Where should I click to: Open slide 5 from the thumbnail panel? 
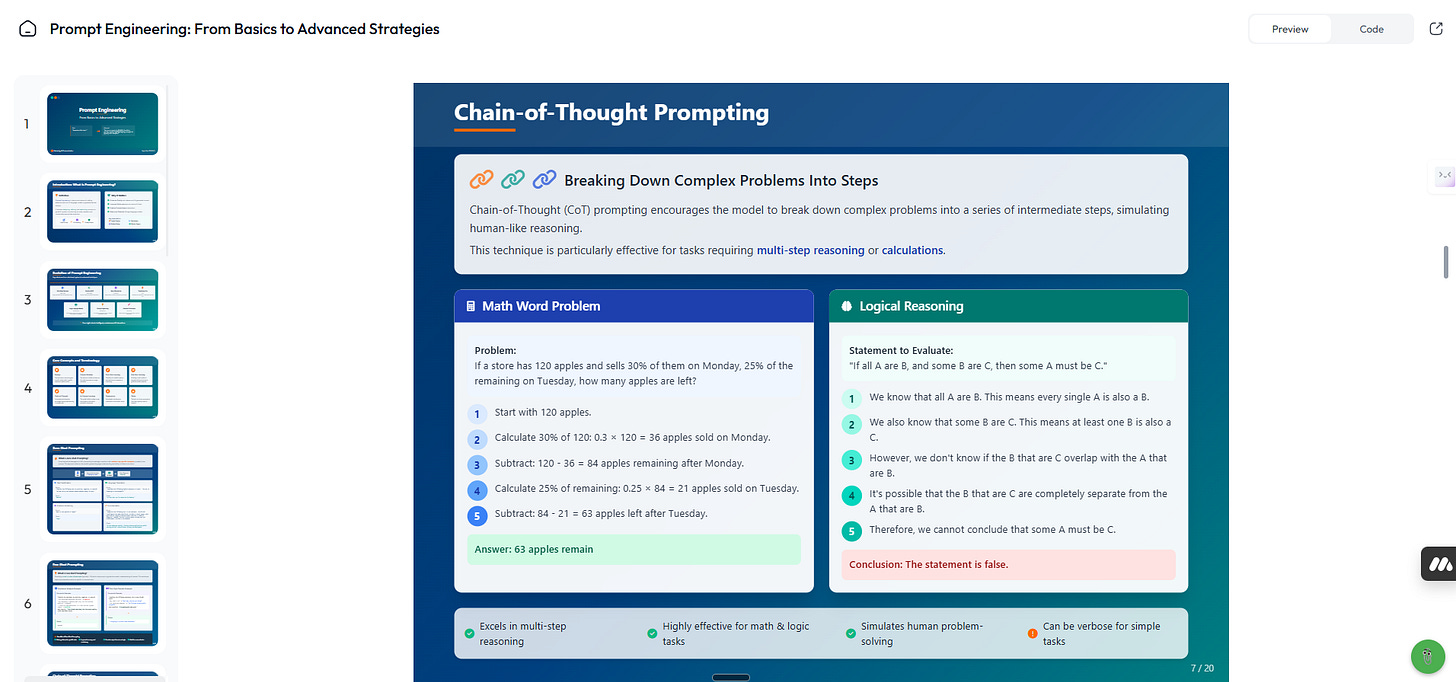(102, 488)
